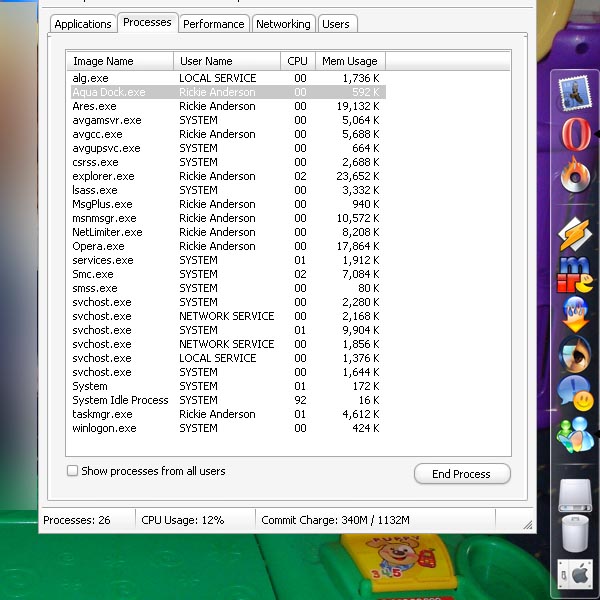Select svchost.exe using 9,904 K

[x=228, y=330]
